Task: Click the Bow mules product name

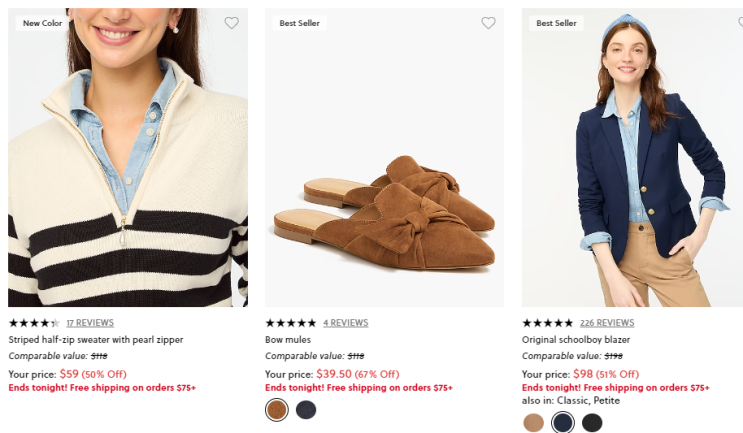Action: pos(288,340)
